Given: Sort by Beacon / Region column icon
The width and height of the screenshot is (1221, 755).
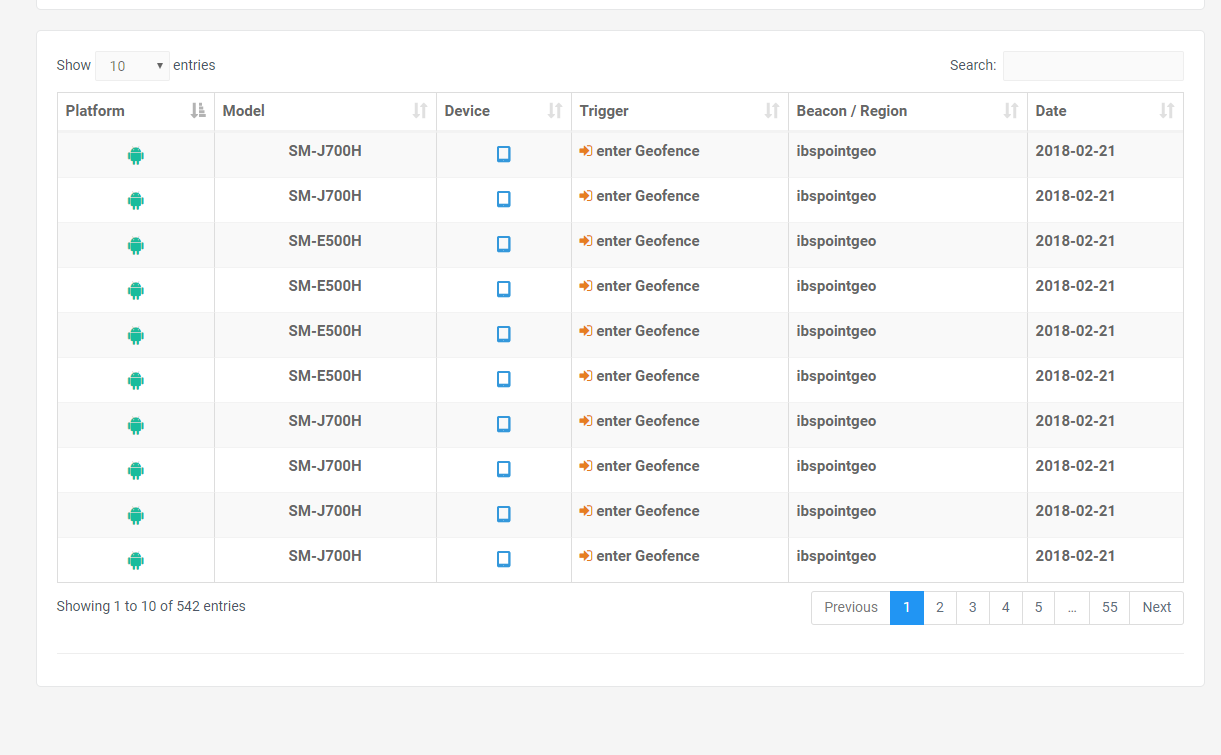Looking at the screenshot, I should 1011,111.
